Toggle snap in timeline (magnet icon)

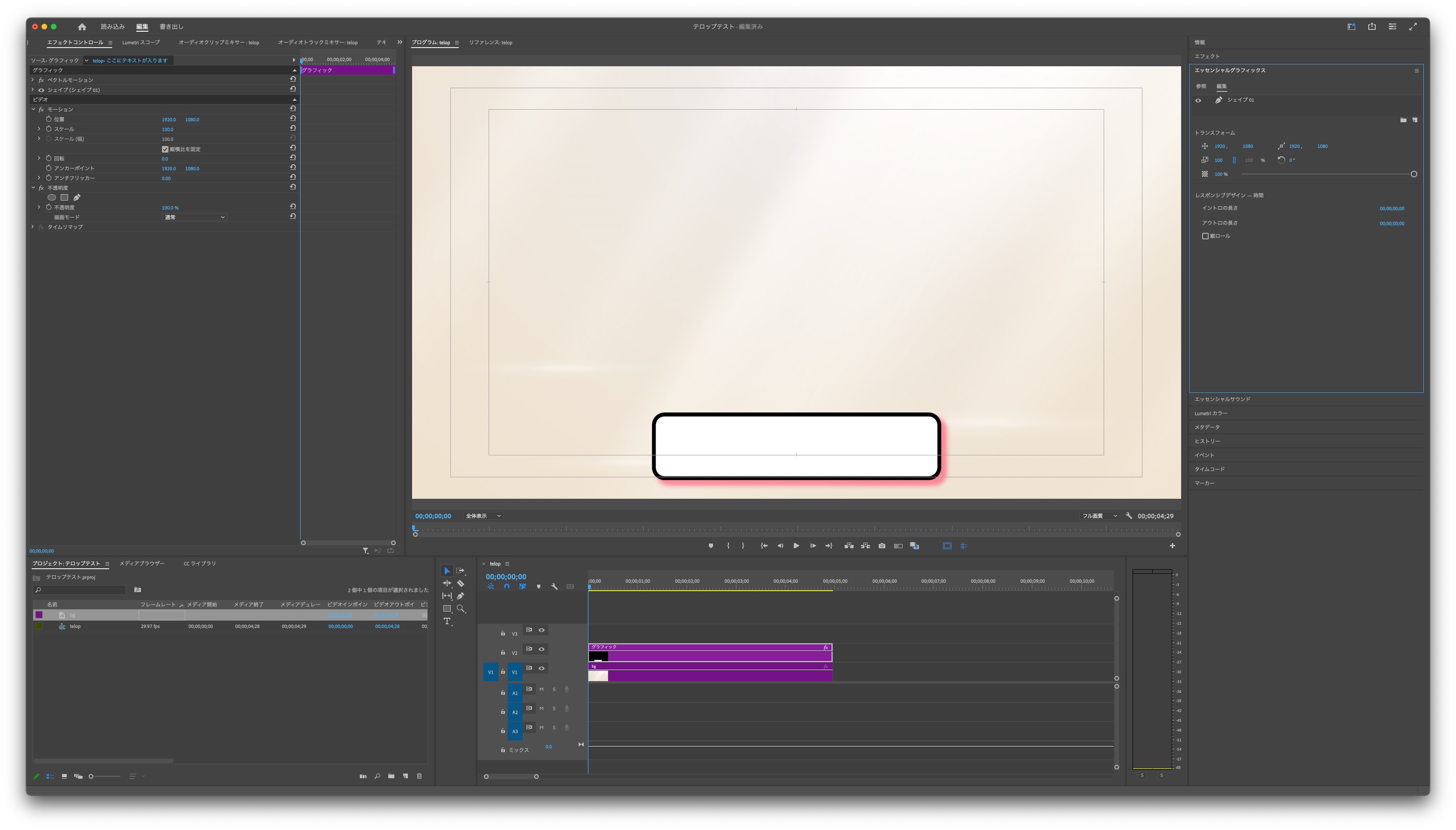click(506, 586)
